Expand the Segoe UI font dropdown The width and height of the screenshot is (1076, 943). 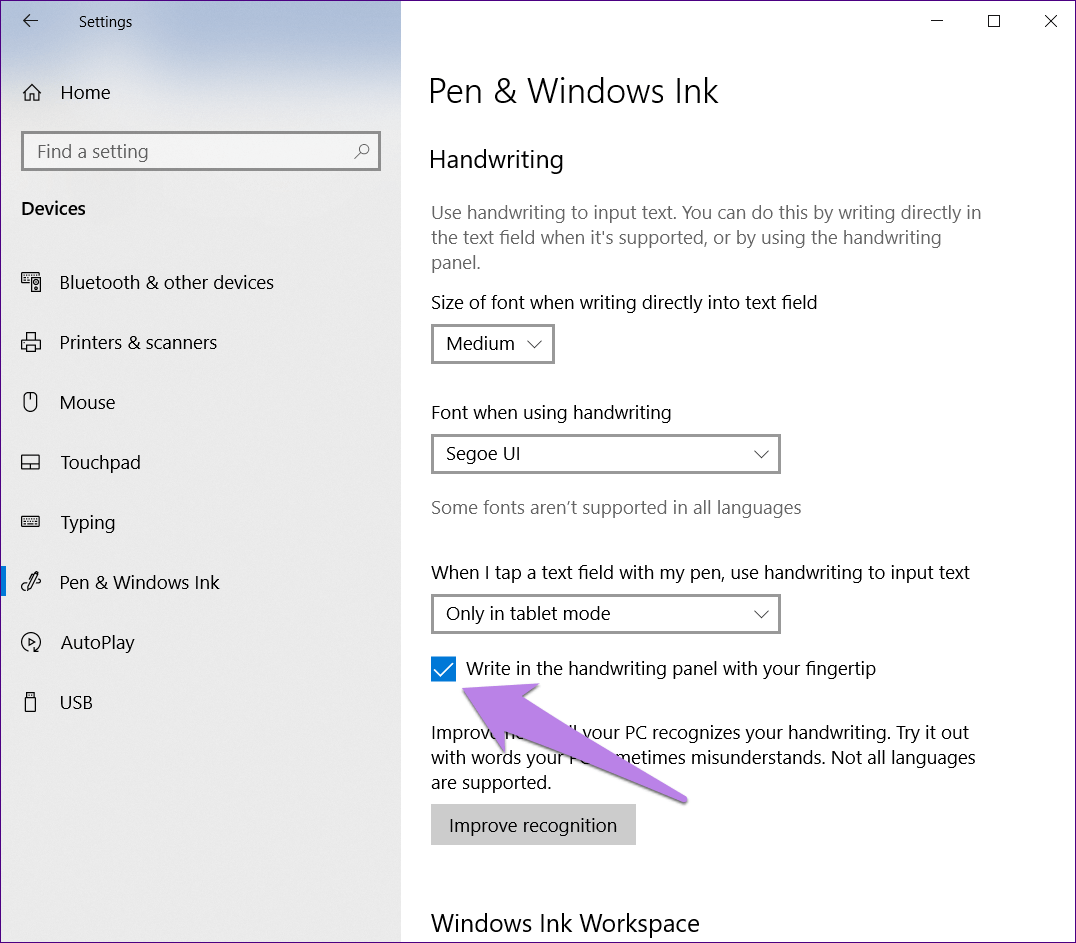(x=605, y=454)
